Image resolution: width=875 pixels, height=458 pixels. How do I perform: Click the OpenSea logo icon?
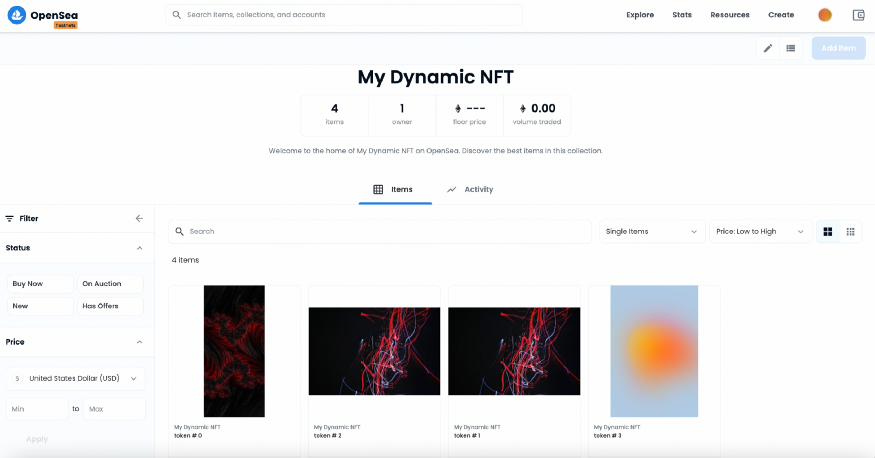coord(17,16)
